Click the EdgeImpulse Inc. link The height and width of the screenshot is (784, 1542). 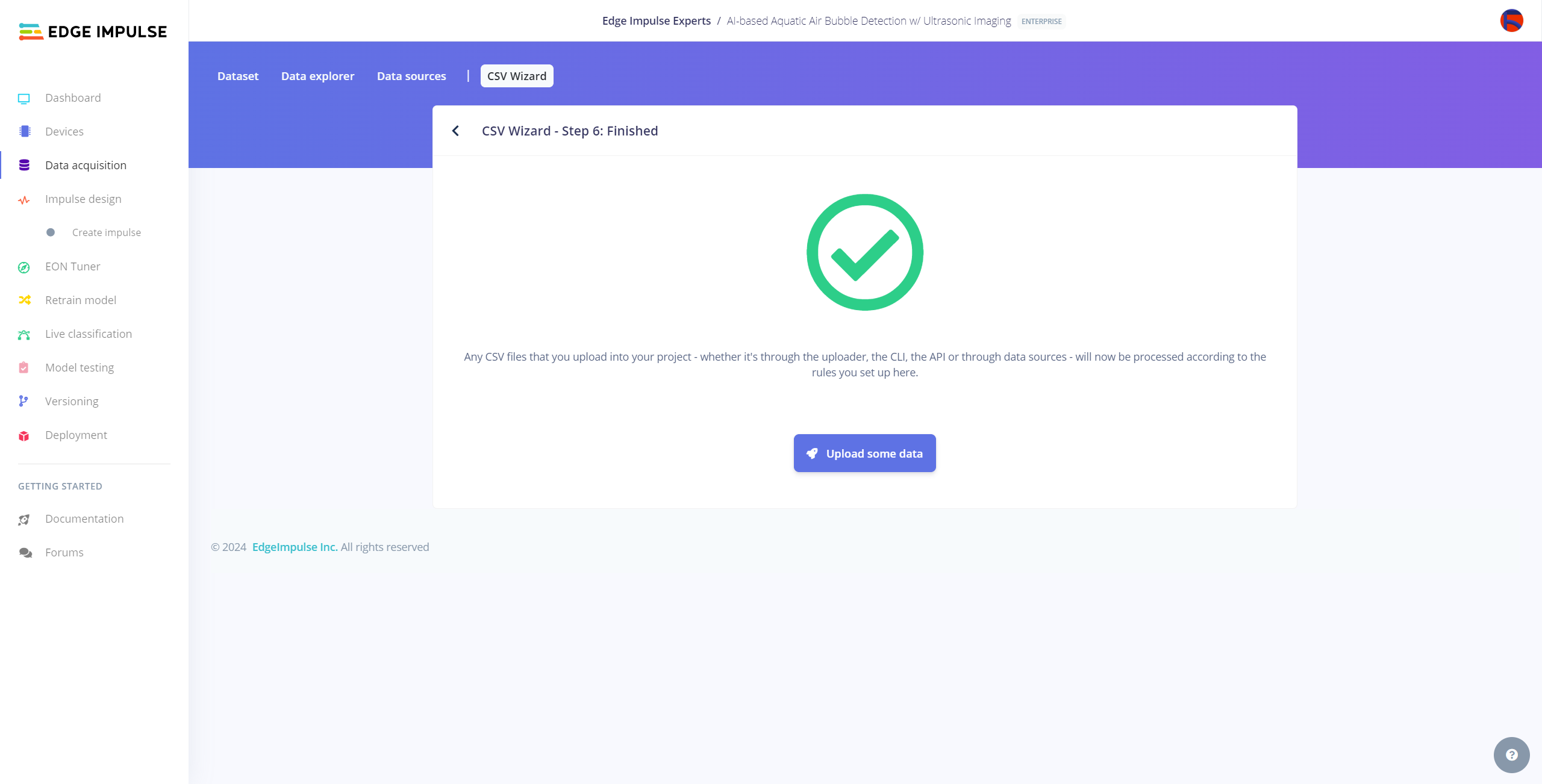(295, 547)
